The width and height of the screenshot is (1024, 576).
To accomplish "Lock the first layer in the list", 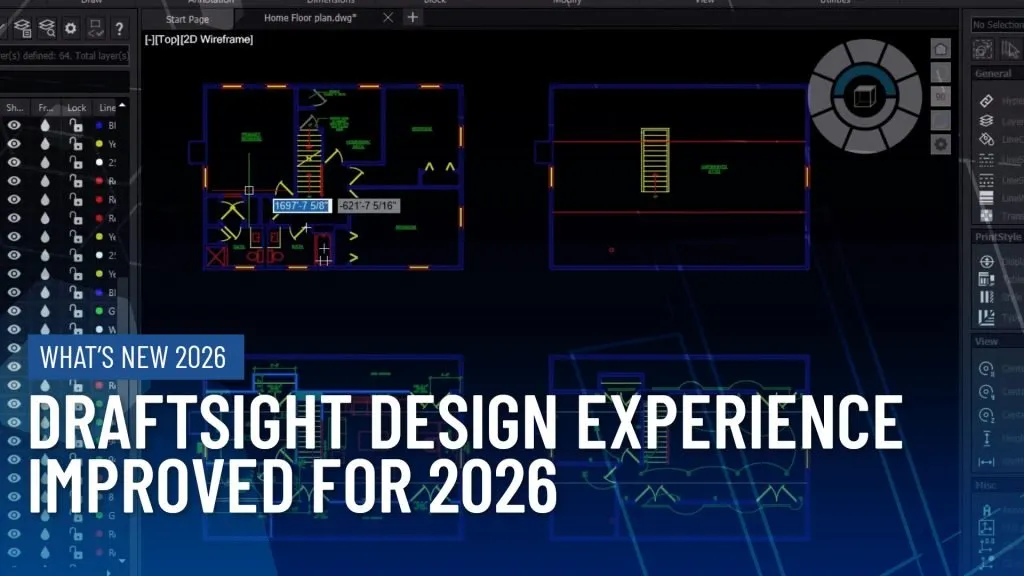I will tap(76, 125).
